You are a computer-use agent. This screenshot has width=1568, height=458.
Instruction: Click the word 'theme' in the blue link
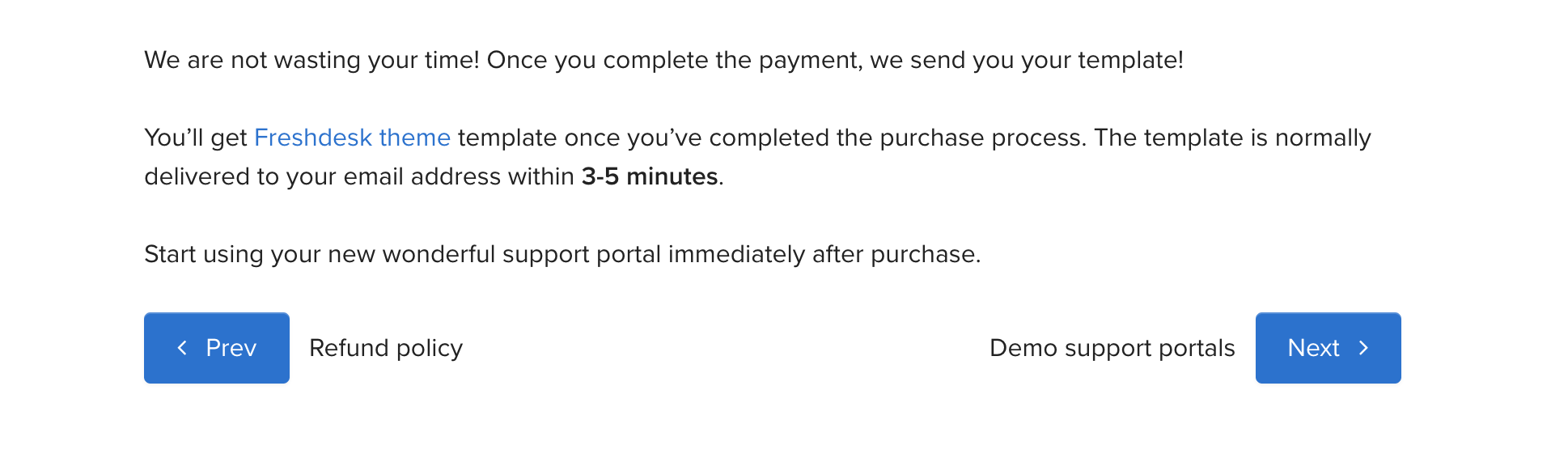tap(415, 138)
